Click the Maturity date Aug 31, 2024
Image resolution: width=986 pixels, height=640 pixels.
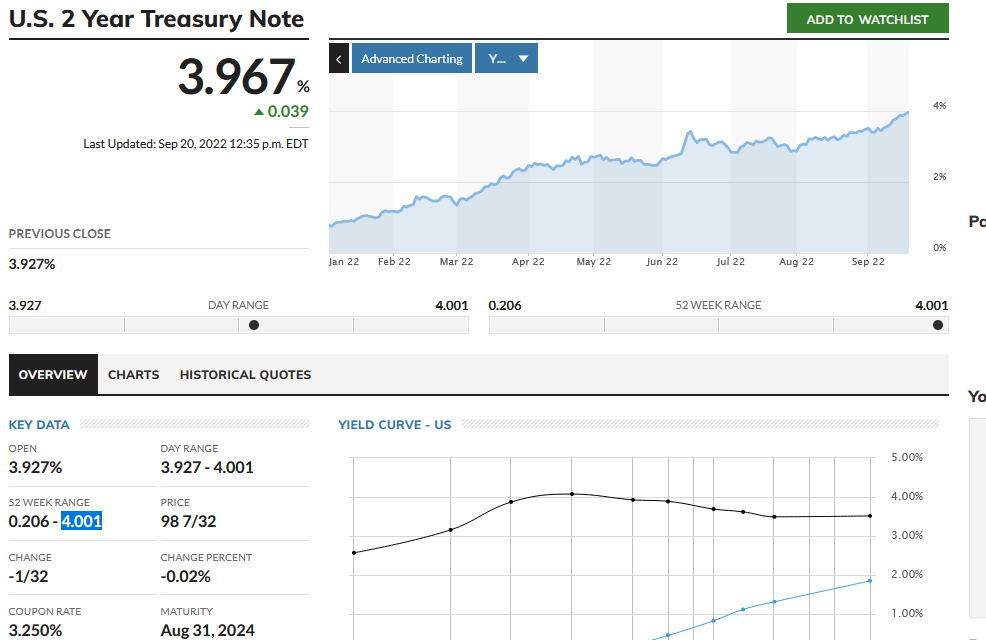click(x=207, y=630)
